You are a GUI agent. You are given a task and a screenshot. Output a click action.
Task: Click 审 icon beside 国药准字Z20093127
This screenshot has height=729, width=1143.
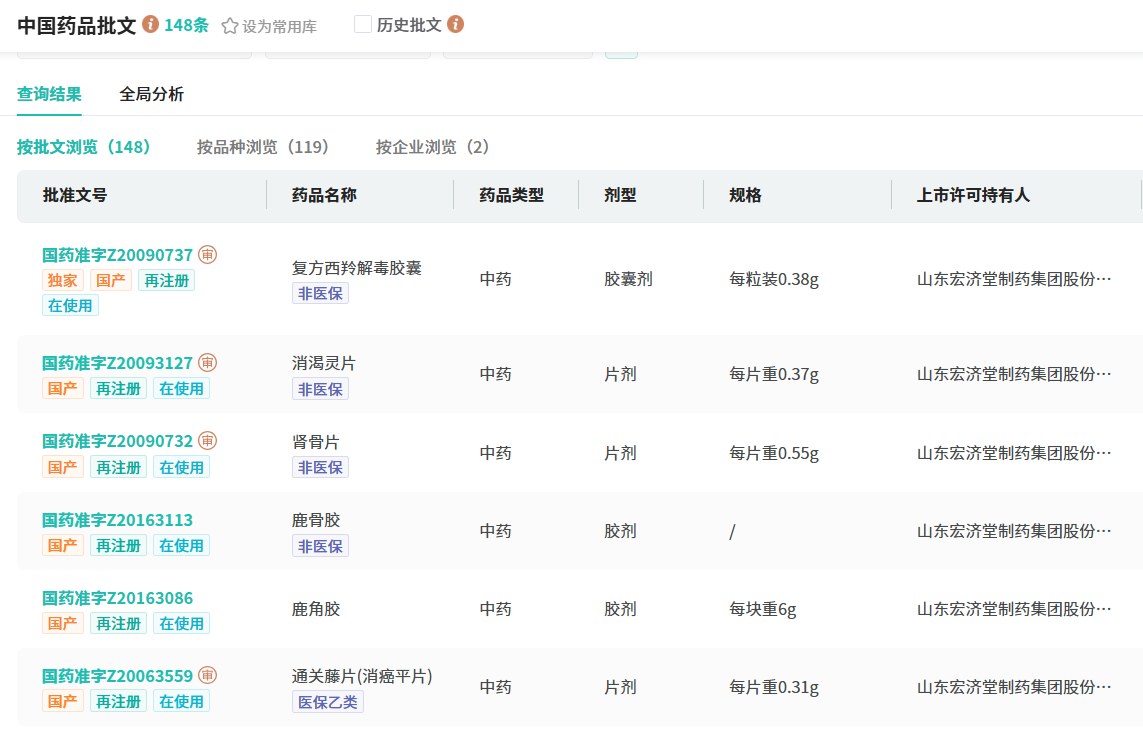(207, 363)
